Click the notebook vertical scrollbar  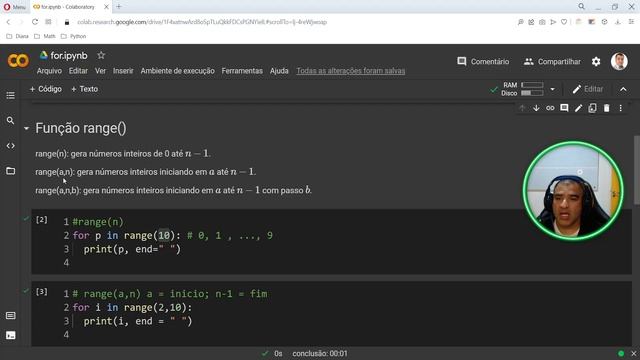click(x=636, y=170)
